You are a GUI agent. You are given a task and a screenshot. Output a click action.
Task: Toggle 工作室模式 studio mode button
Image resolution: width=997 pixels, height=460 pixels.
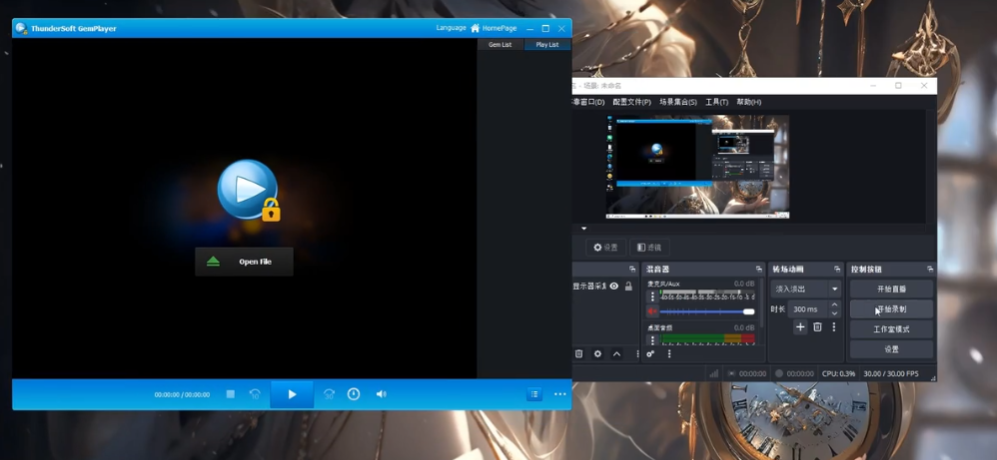pyautogui.click(x=891, y=330)
